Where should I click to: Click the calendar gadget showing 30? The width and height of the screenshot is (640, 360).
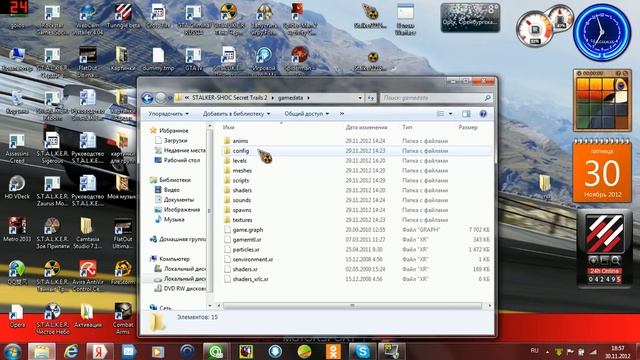click(602, 171)
